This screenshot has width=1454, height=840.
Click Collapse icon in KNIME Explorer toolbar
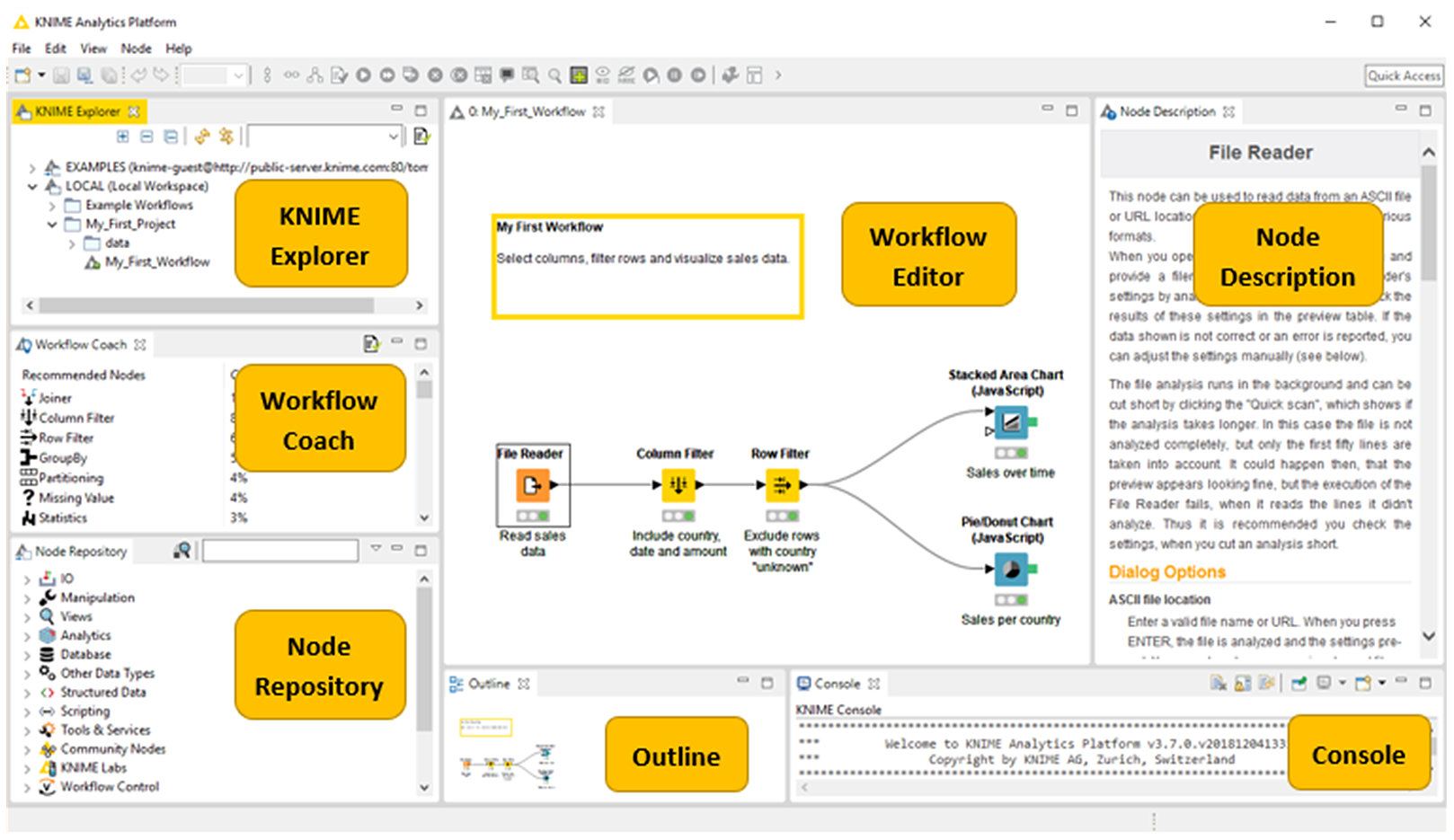(x=146, y=137)
